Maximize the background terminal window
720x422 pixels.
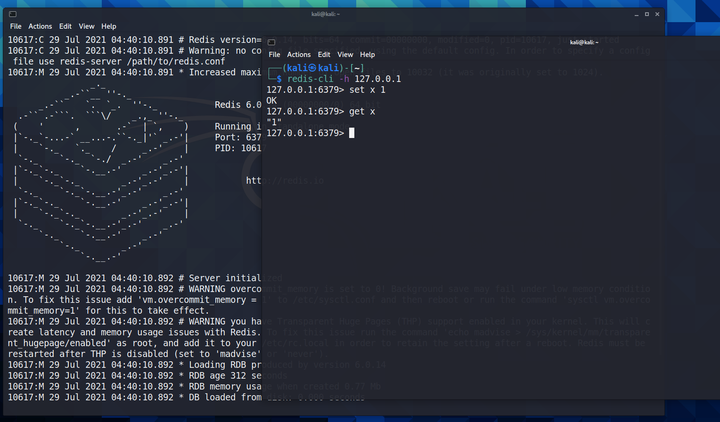click(x=647, y=15)
